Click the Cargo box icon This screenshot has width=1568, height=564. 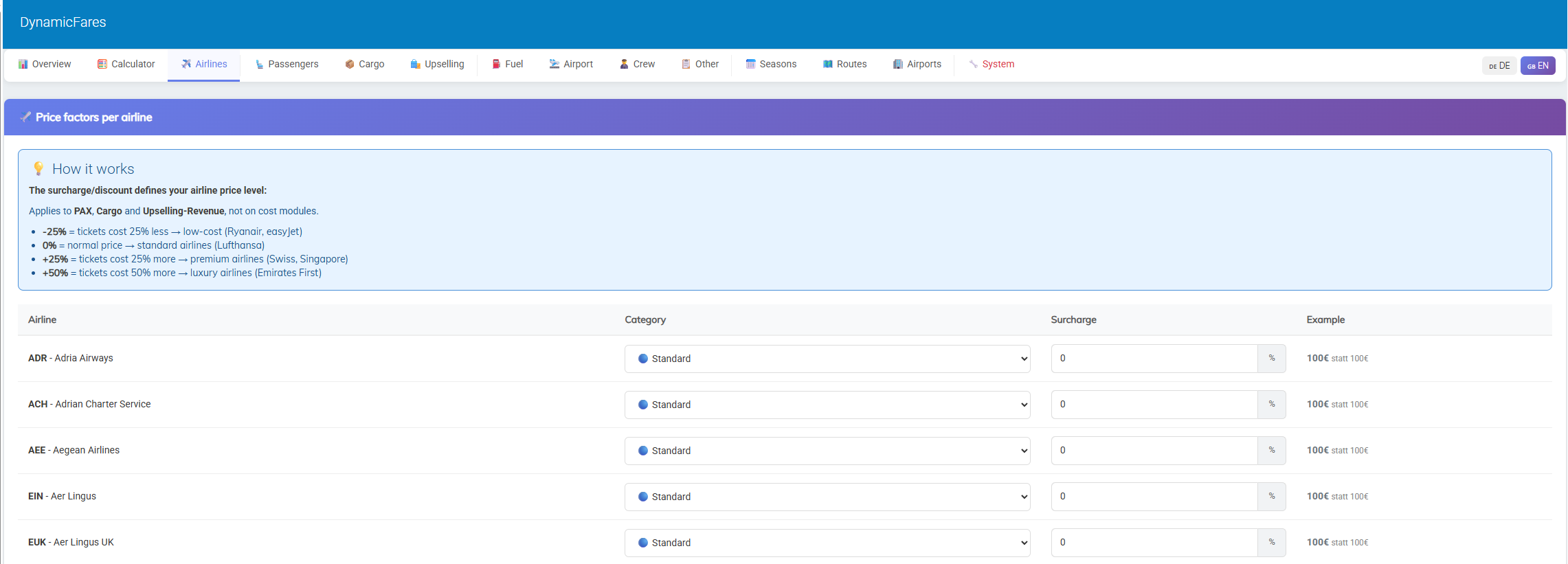(x=350, y=64)
